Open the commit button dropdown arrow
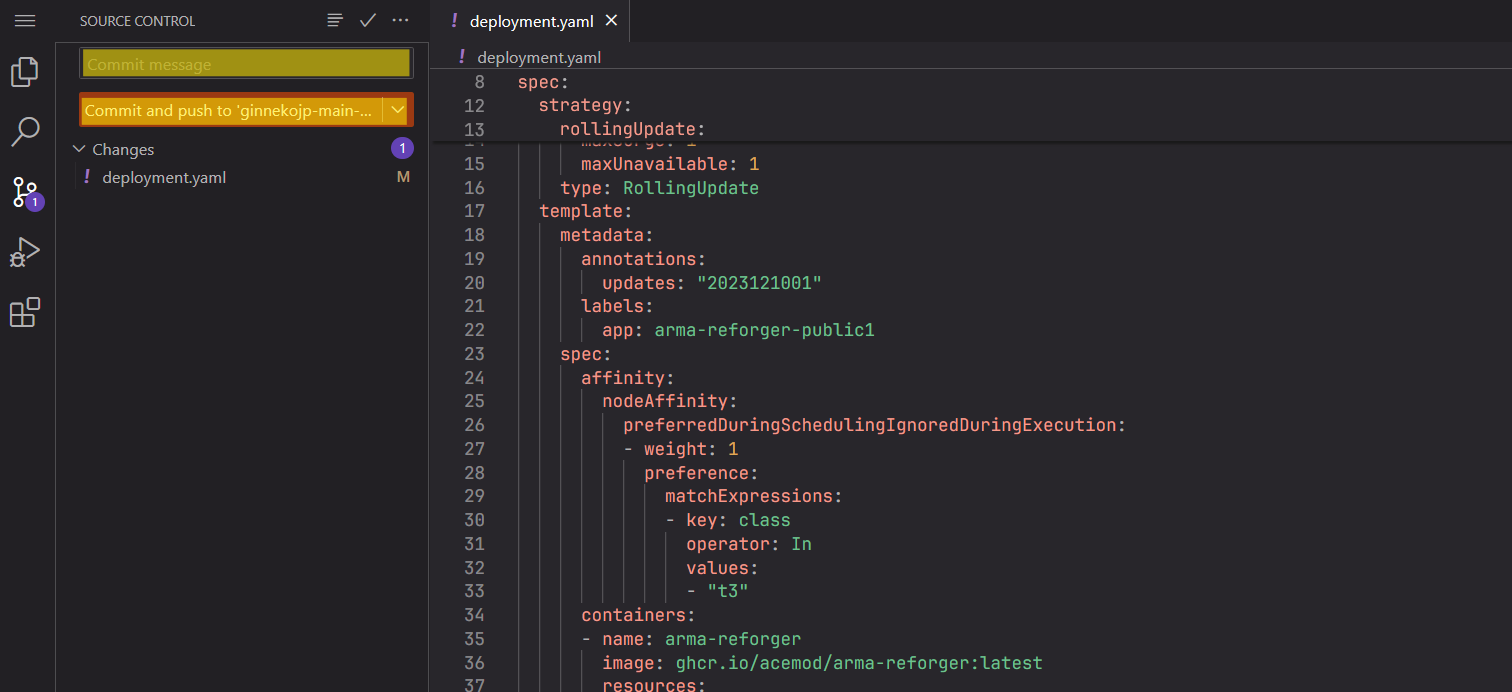Viewport: 1512px width, 692px height. coord(398,110)
